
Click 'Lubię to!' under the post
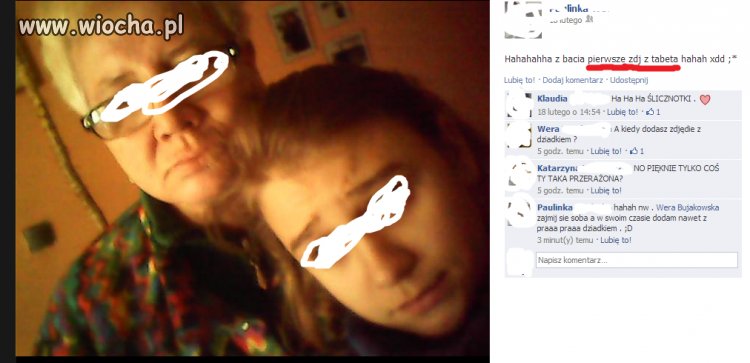click(x=519, y=80)
